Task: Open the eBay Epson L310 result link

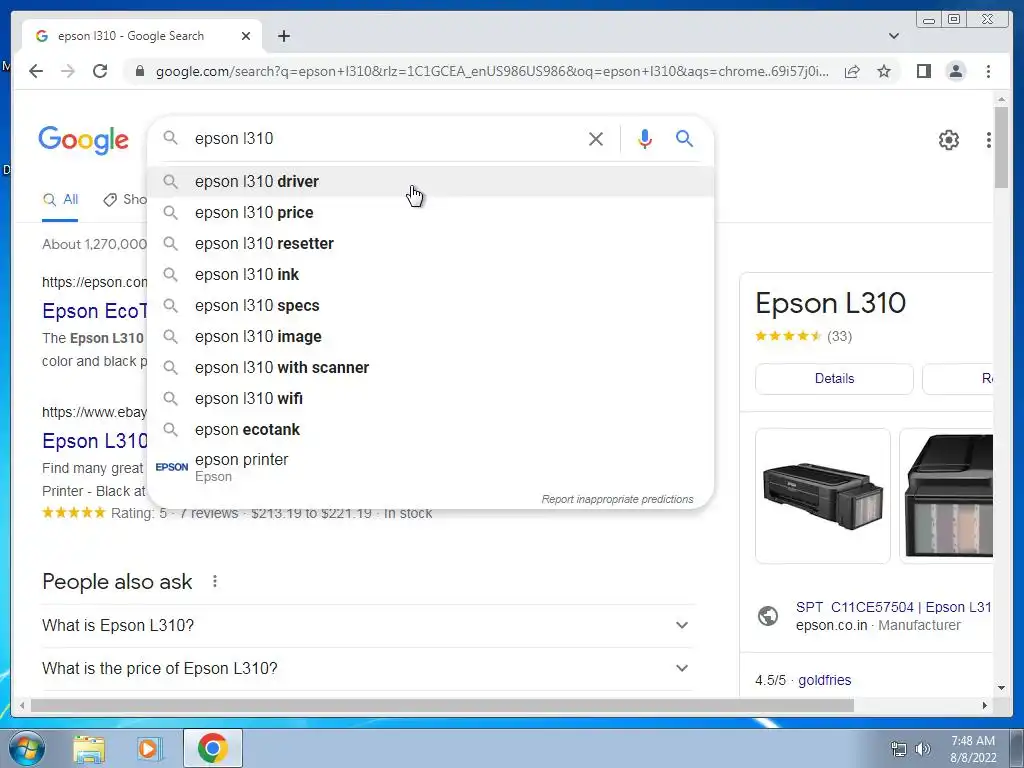Action: pyautogui.click(x=95, y=441)
